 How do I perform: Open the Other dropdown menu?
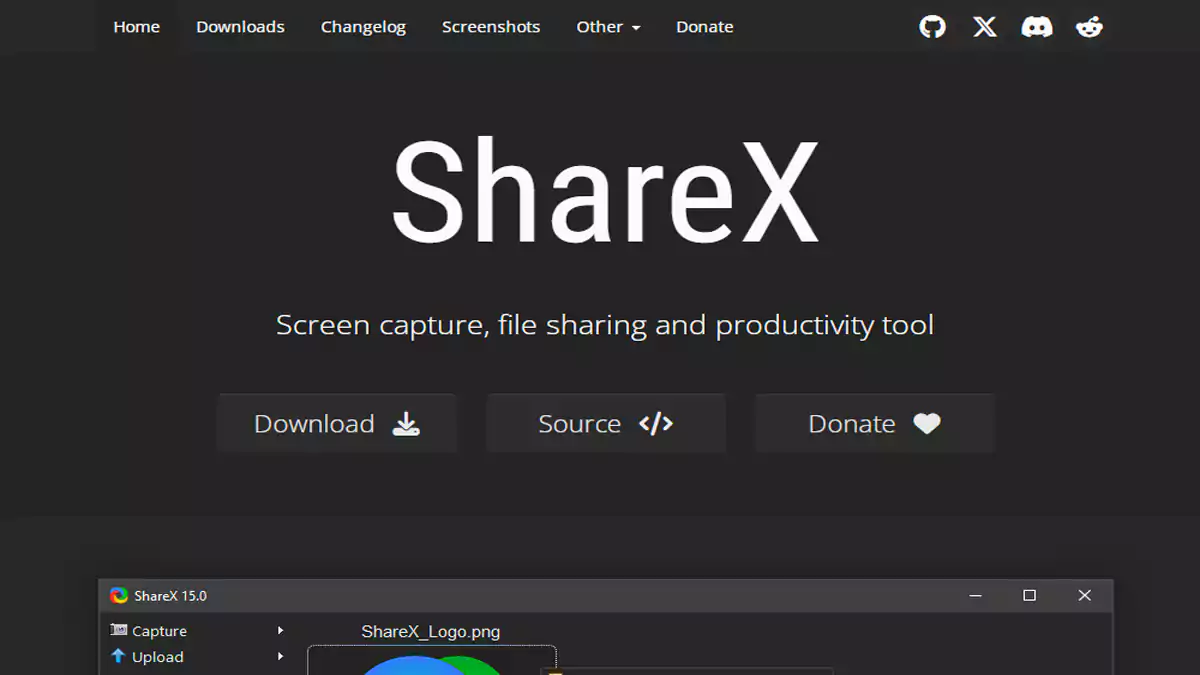(x=608, y=27)
